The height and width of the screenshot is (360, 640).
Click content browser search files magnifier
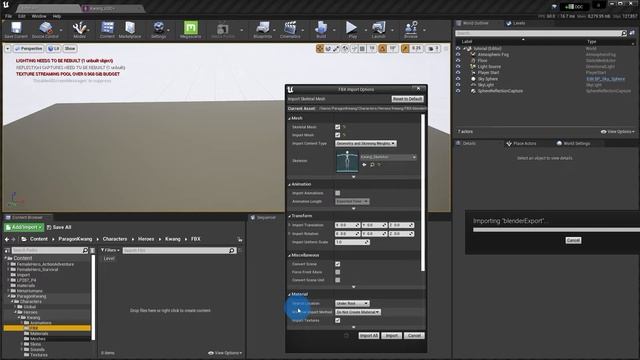(232, 250)
